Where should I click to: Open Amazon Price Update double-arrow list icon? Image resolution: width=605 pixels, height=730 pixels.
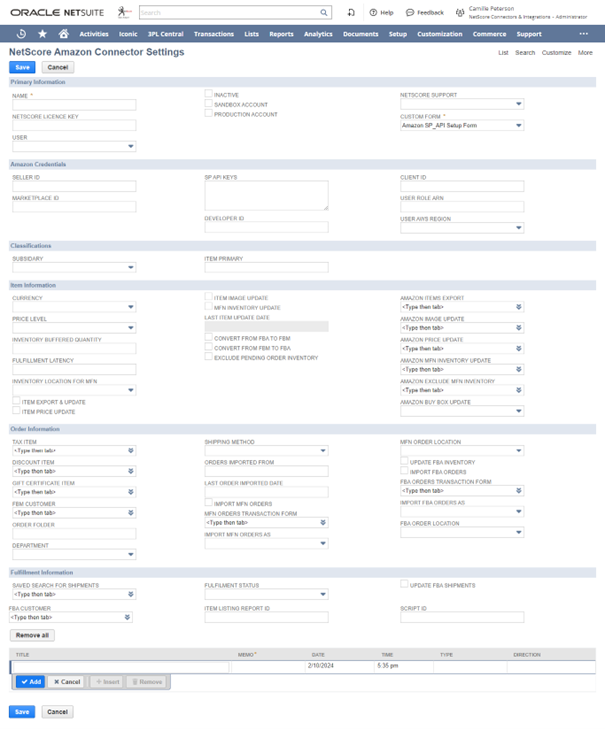518,348
